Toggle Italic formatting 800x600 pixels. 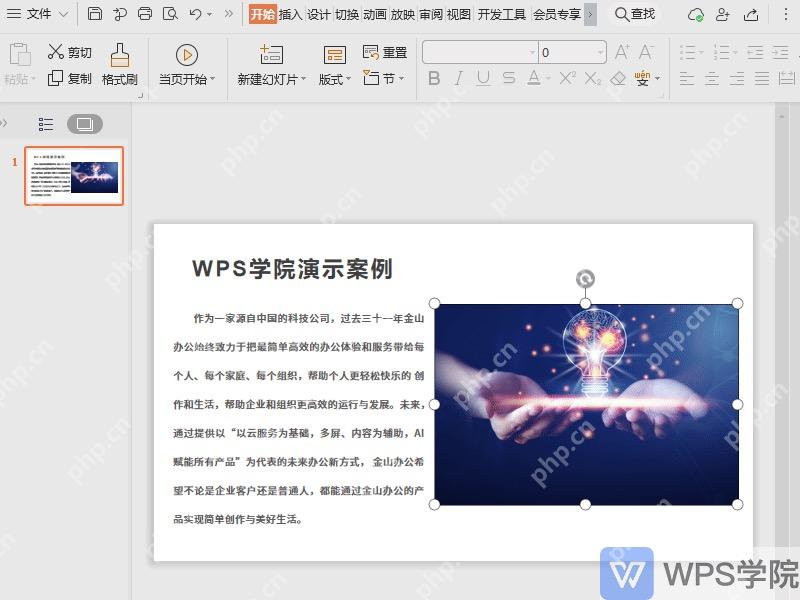[x=459, y=79]
